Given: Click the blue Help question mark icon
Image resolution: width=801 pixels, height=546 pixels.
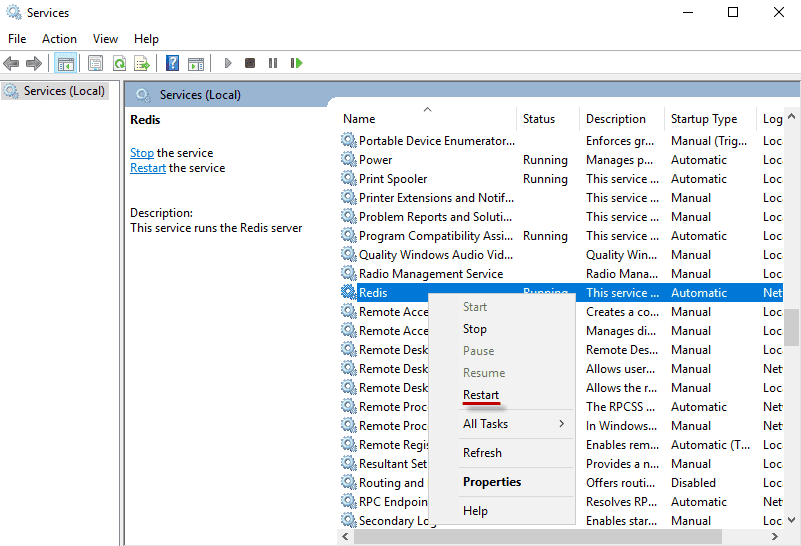Looking at the screenshot, I should coord(173,63).
